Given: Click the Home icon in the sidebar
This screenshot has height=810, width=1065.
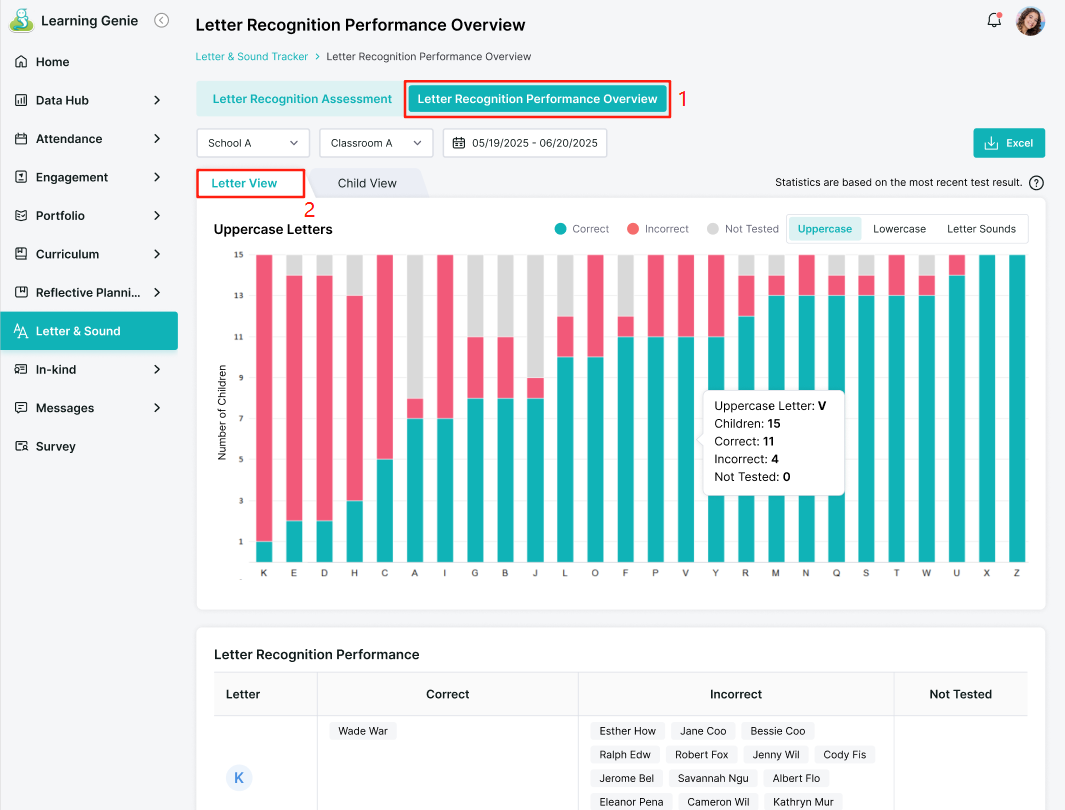Looking at the screenshot, I should tap(21, 62).
